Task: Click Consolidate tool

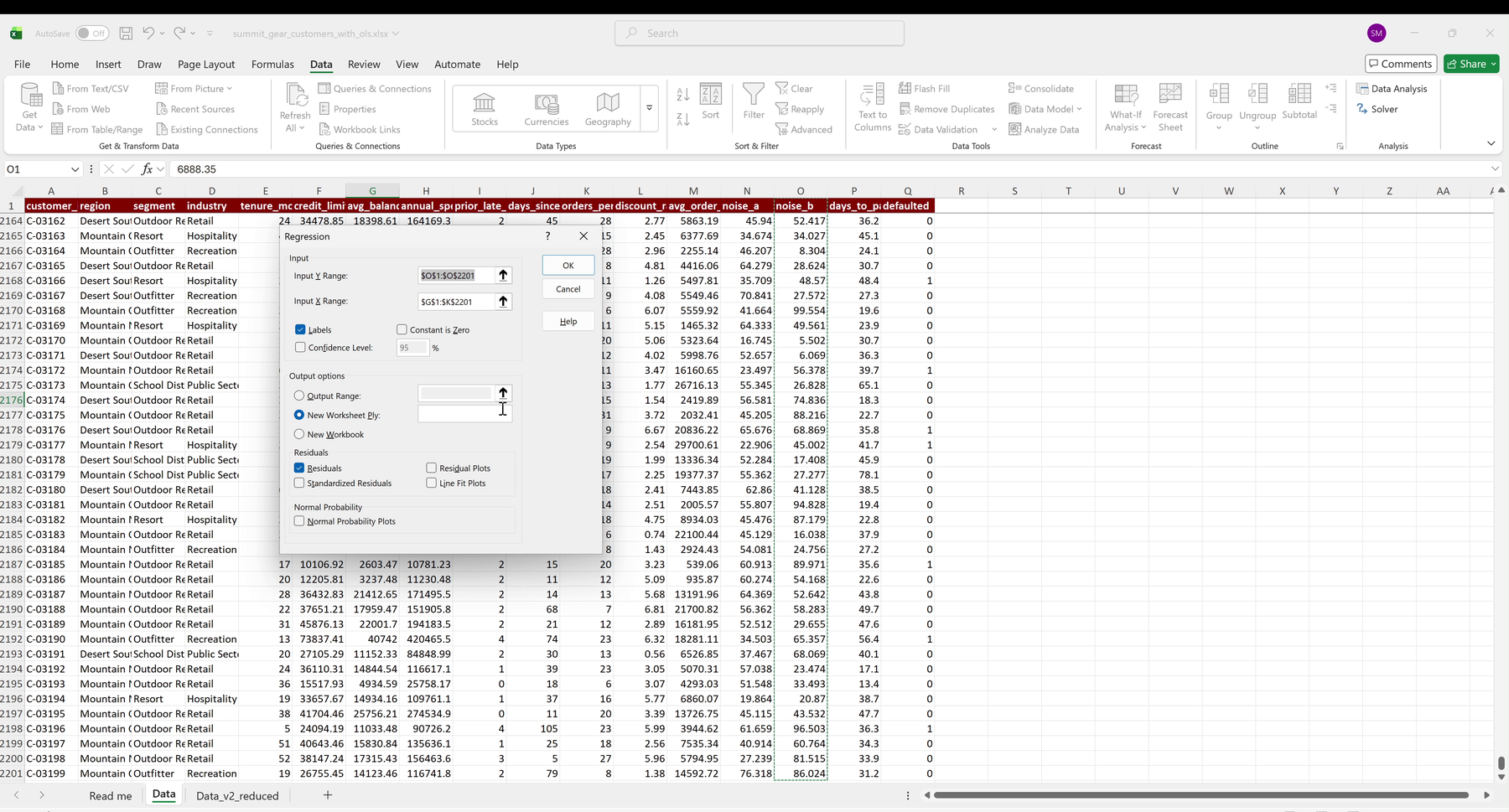Action: [x=1041, y=89]
